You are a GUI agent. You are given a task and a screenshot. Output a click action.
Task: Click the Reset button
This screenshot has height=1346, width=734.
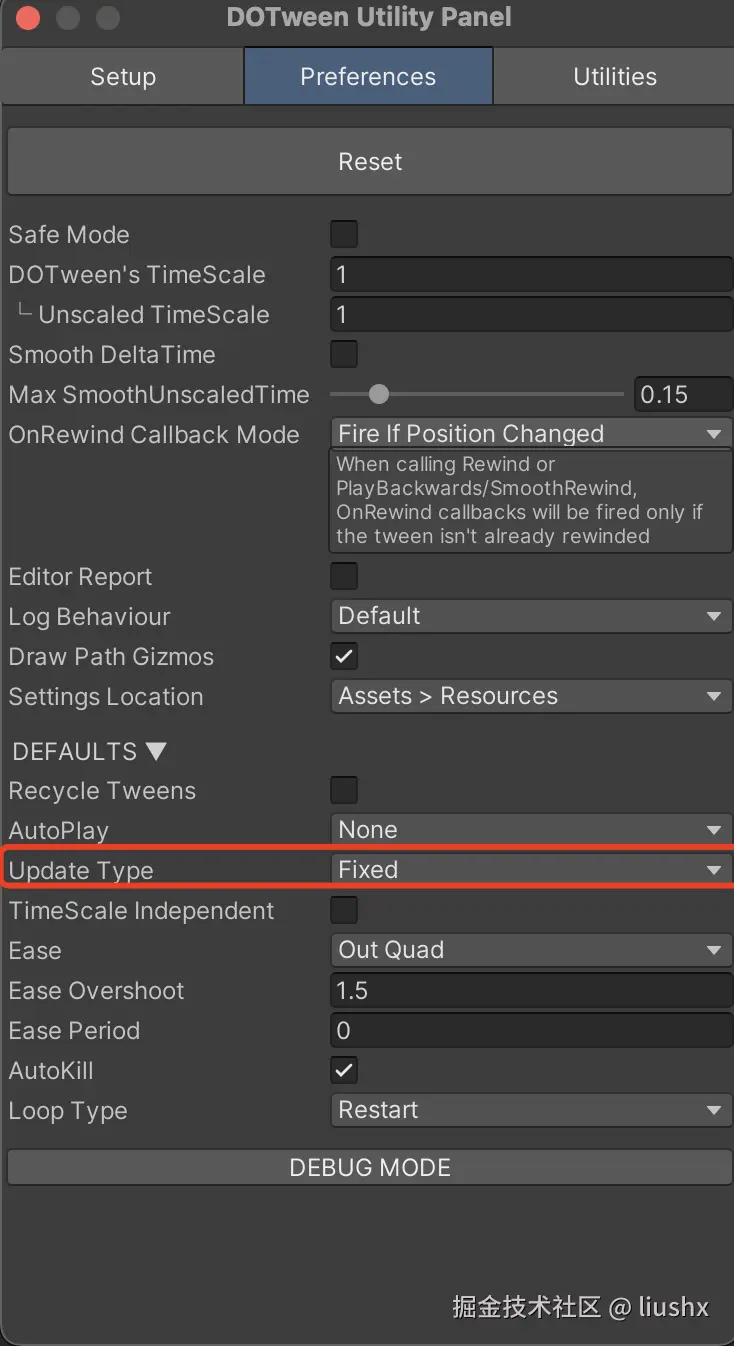370,162
